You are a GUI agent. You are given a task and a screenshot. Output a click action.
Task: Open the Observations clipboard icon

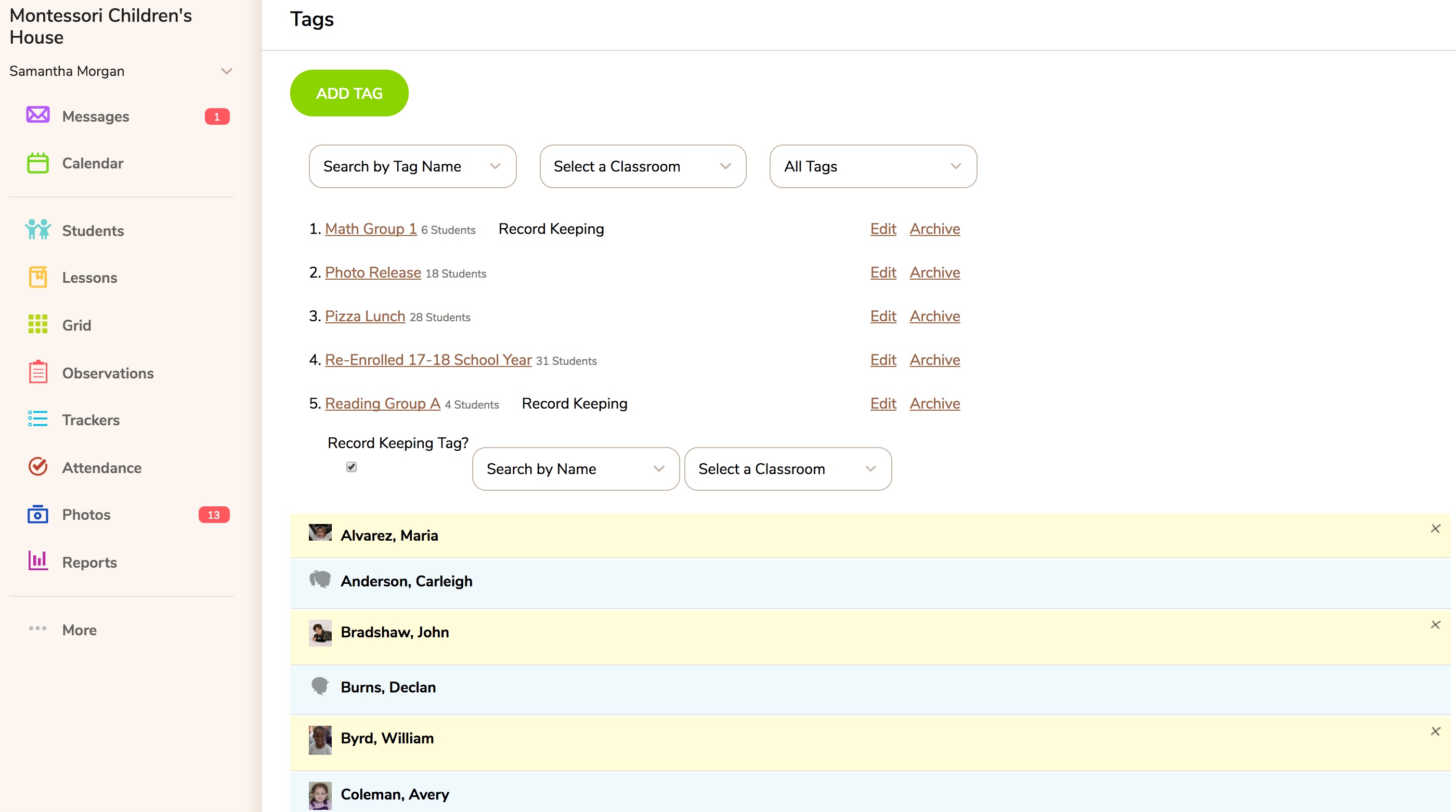[38, 372]
